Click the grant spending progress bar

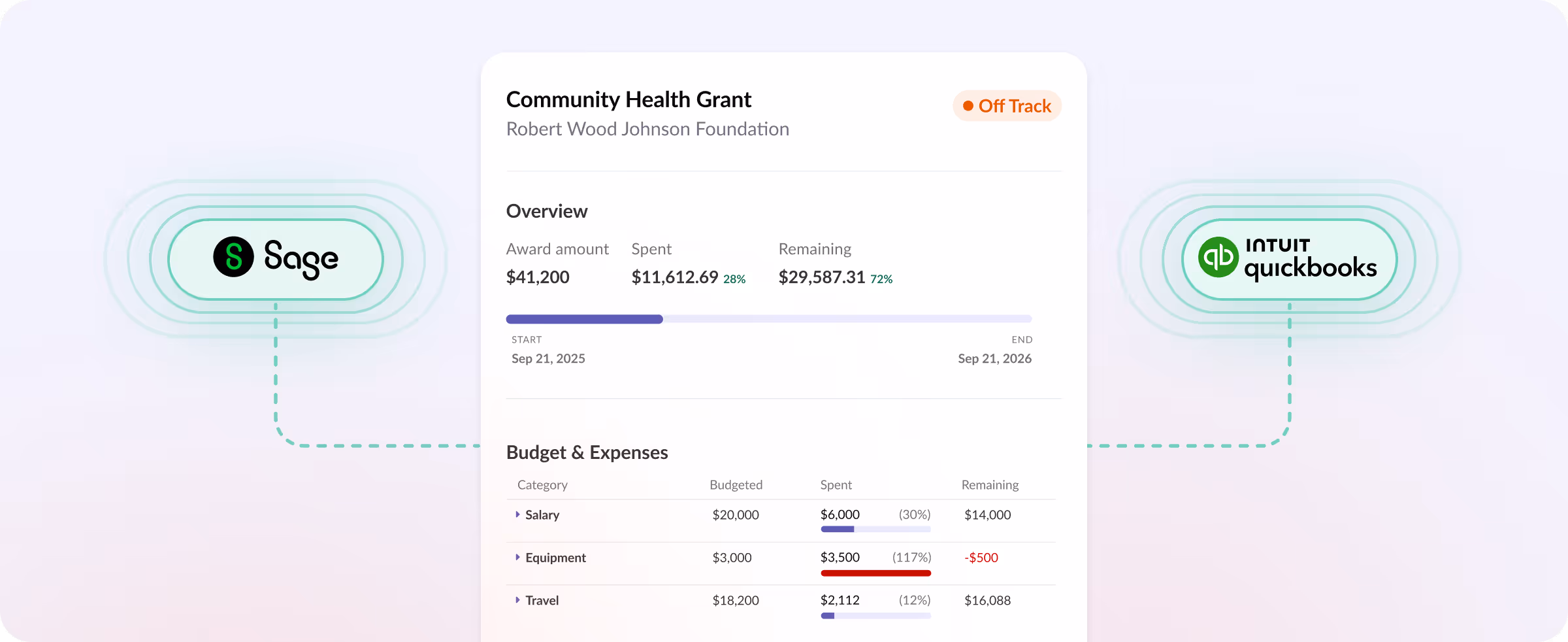click(x=768, y=319)
